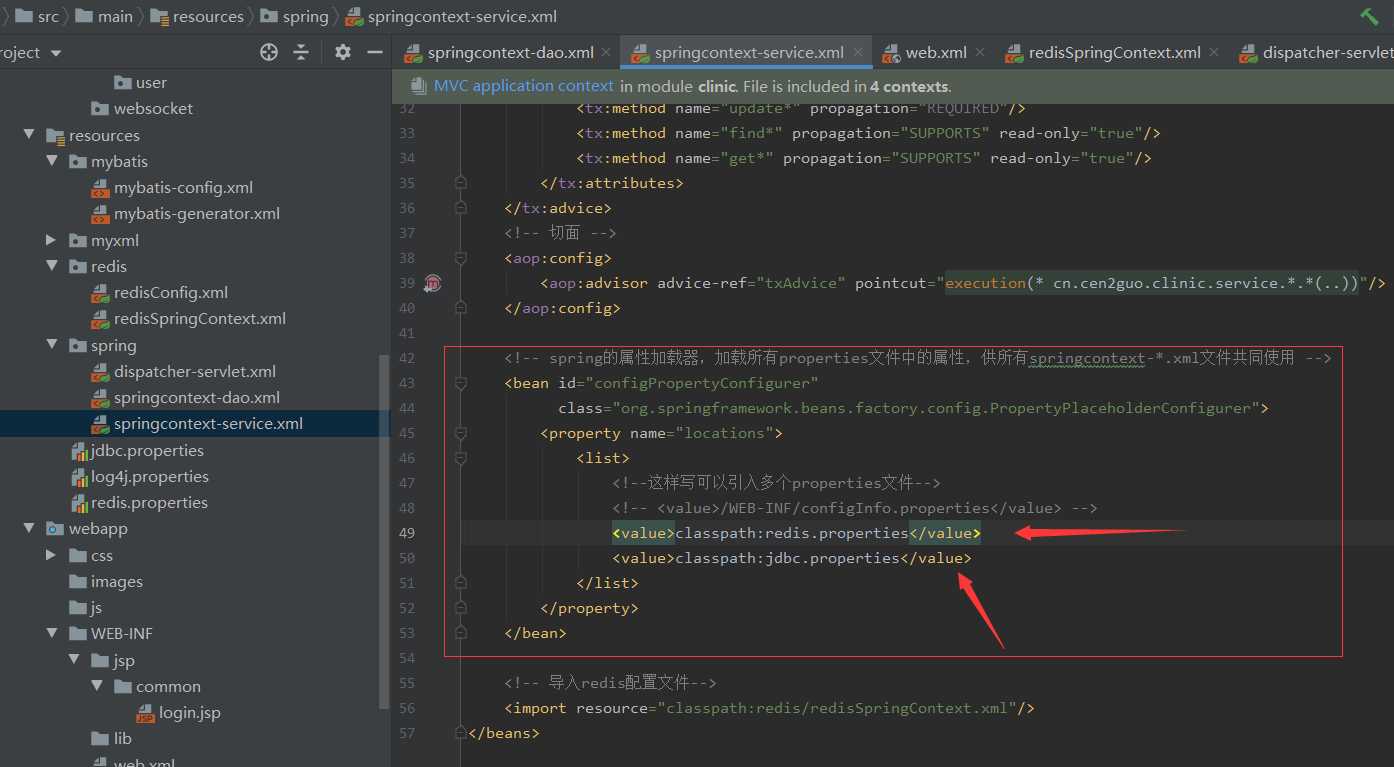This screenshot has width=1394, height=767.
Task: Close the springcontext-service.xml tab
Action: (x=857, y=52)
